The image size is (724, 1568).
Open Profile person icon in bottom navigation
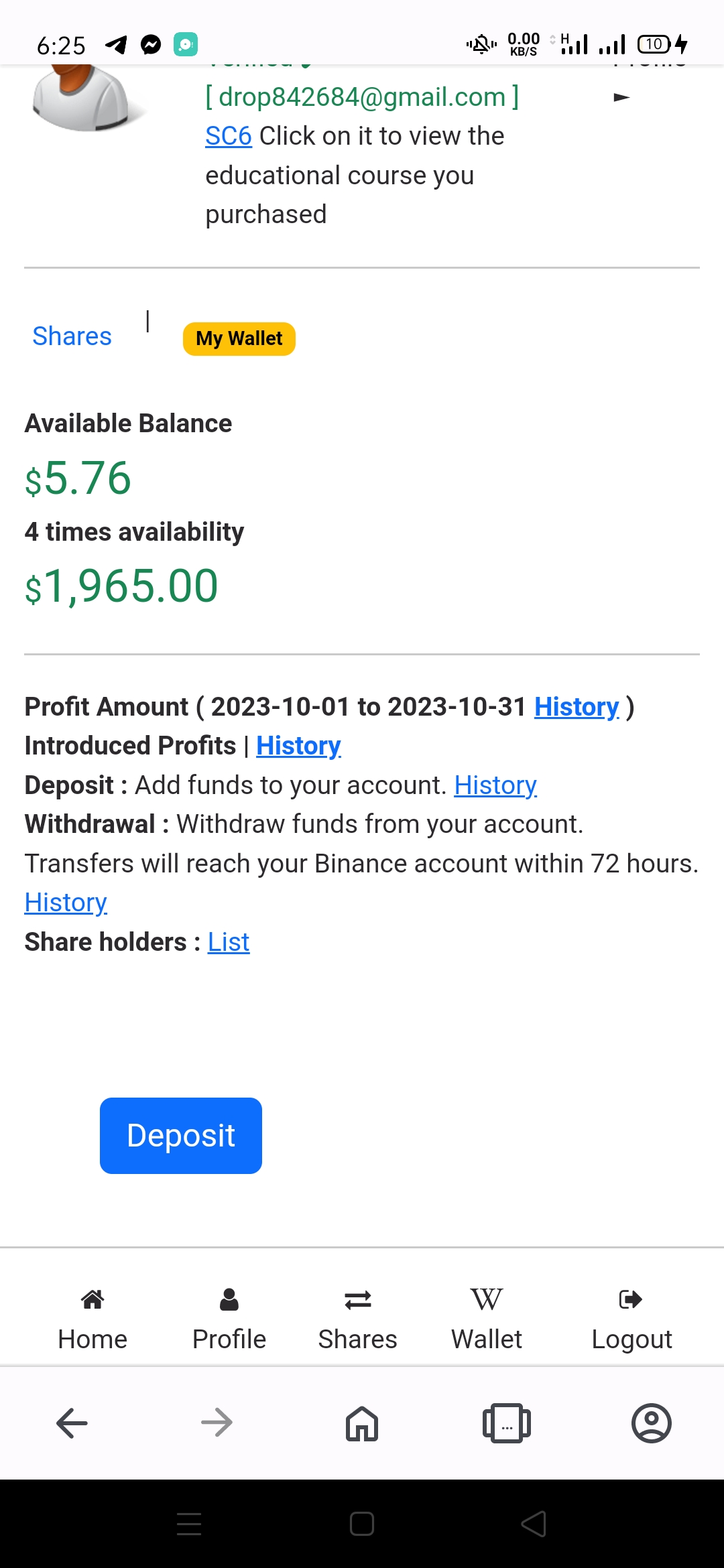tap(229, 1299)
